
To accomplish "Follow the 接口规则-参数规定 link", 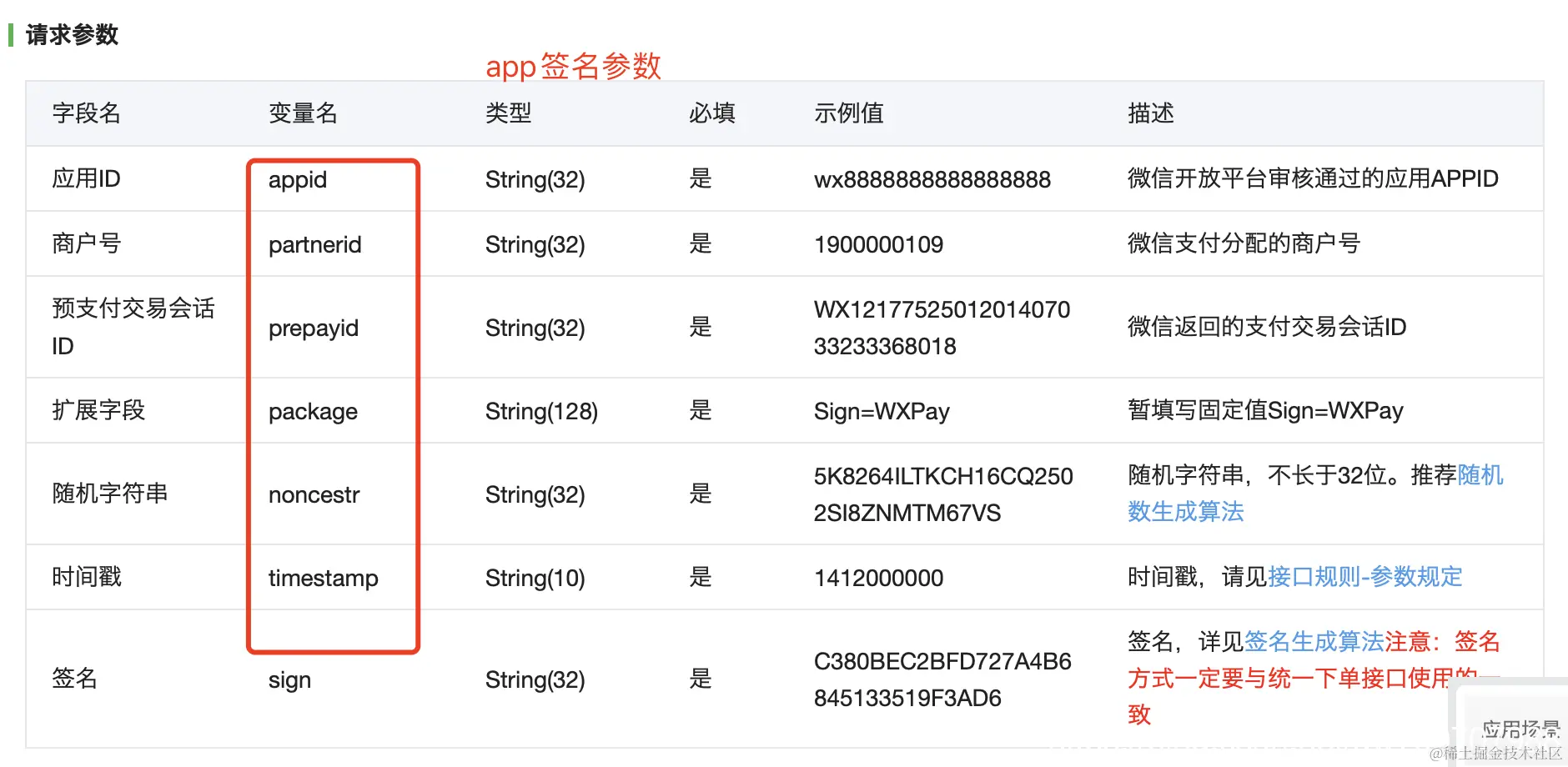I will (x=1364, y=577).
